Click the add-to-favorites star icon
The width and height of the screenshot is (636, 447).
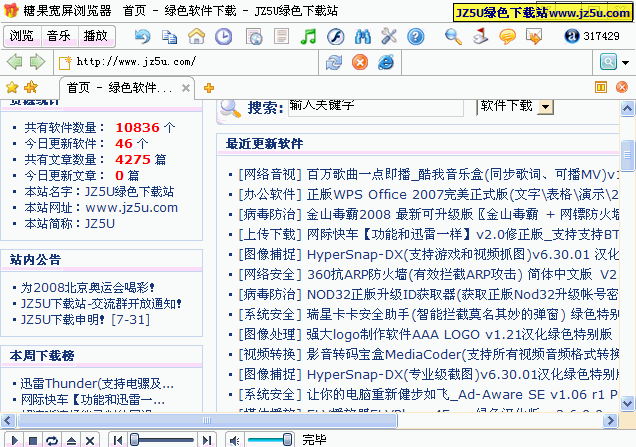click(31, 87)
